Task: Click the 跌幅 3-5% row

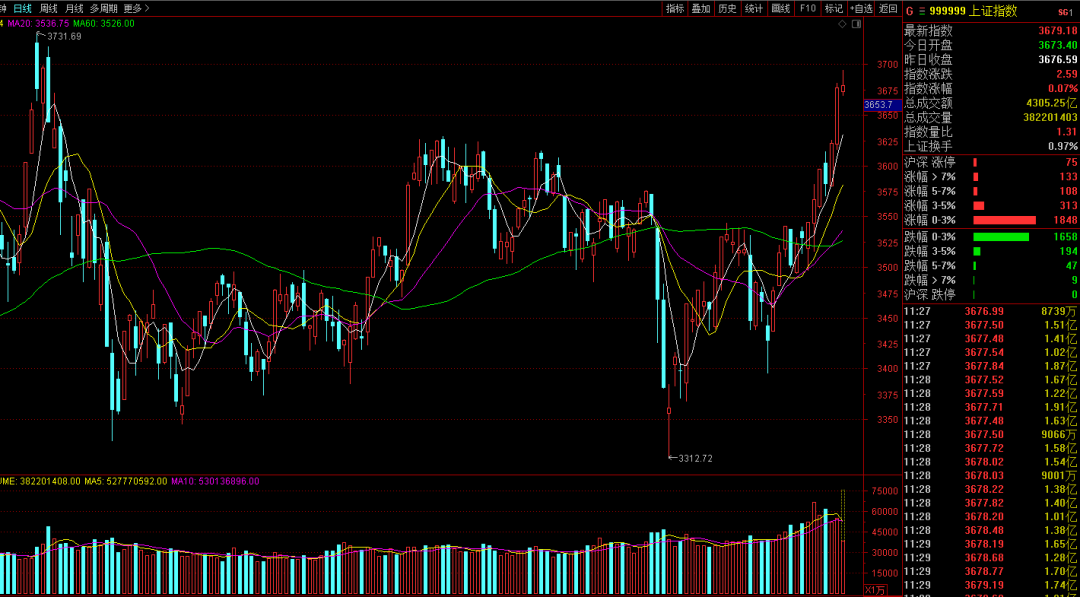Action: click(991, 251)
